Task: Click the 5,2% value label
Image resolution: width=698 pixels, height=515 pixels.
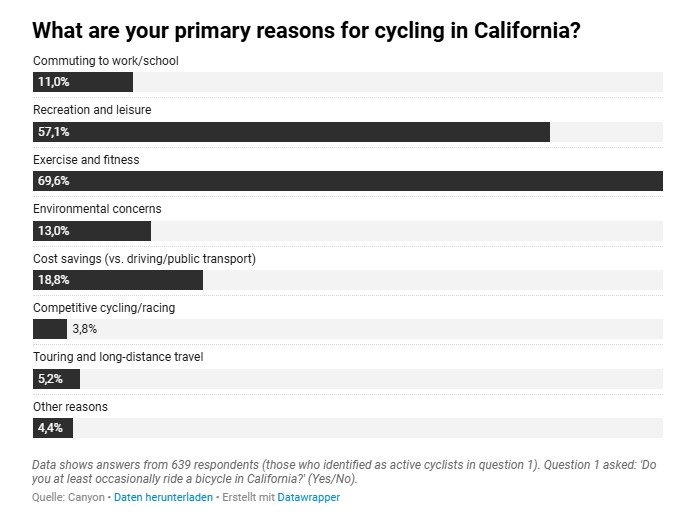Action: (50, 379)
